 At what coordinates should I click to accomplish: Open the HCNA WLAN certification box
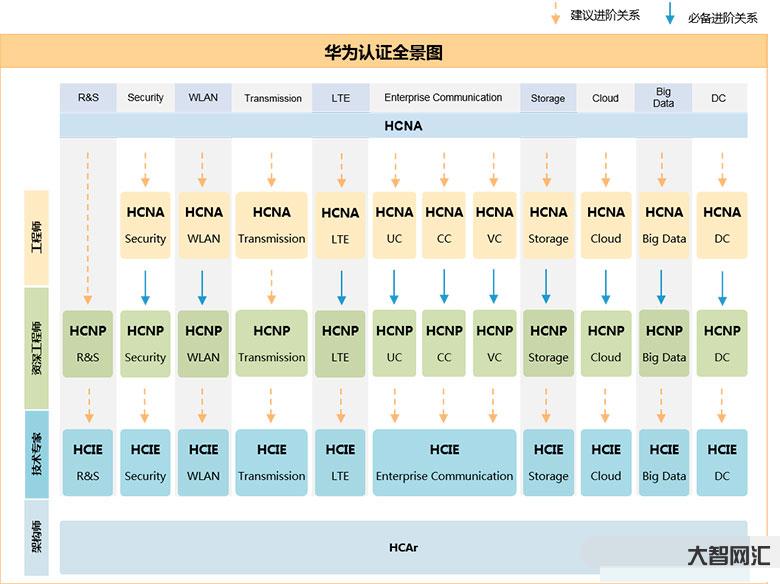tap(203, 225)
